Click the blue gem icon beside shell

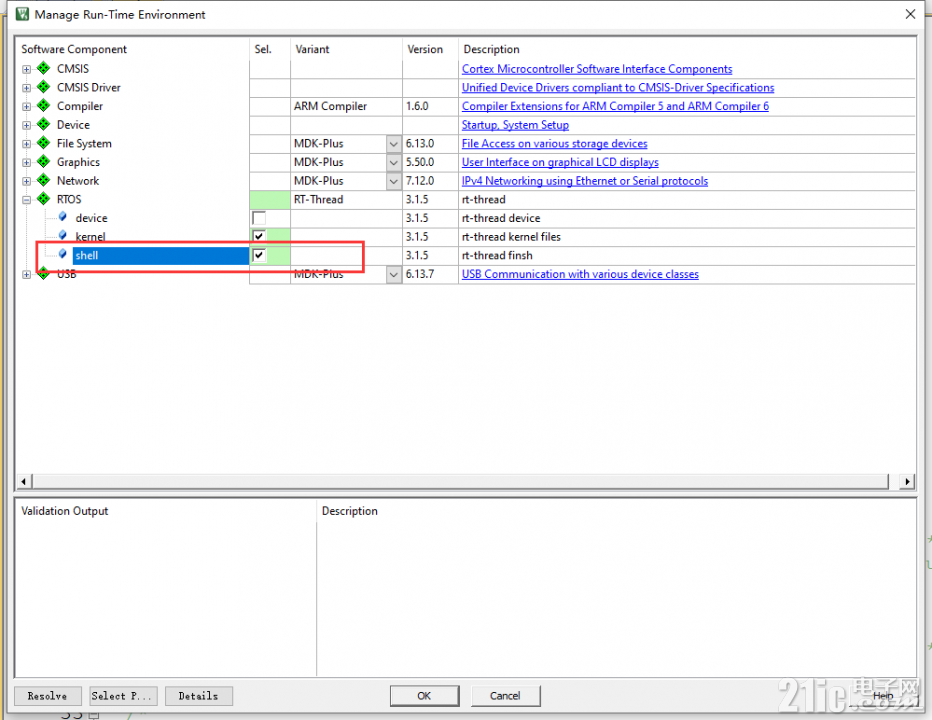[x=62, y=254]
